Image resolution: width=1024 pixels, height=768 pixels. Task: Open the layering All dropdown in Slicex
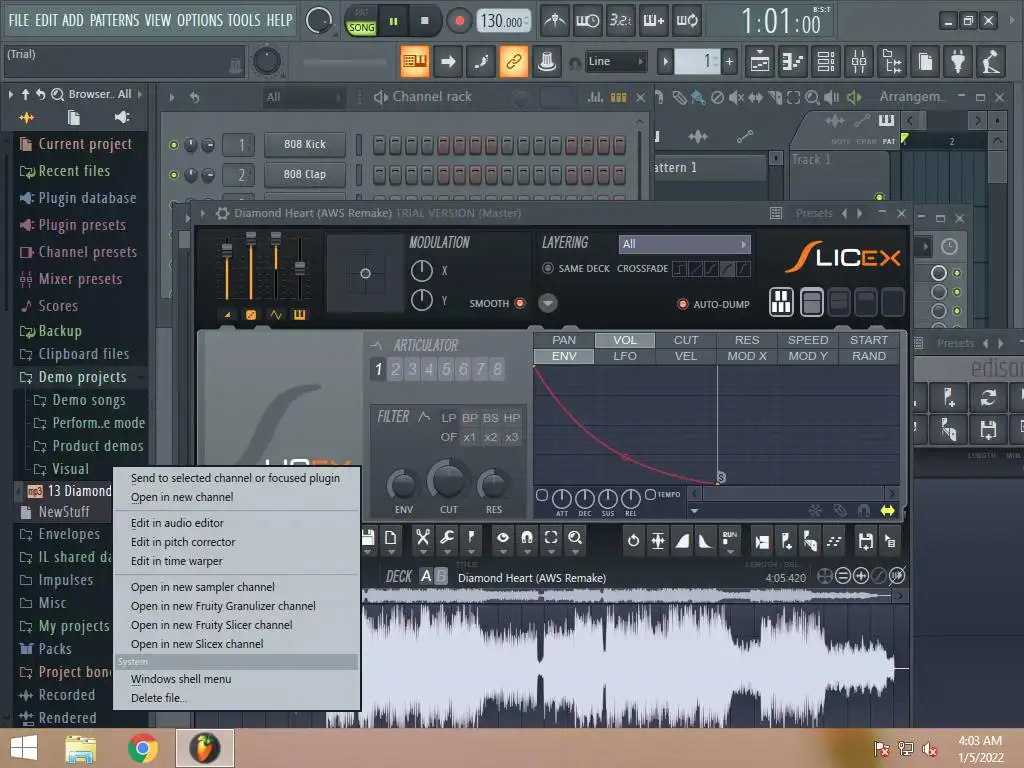tap(684, 244)
